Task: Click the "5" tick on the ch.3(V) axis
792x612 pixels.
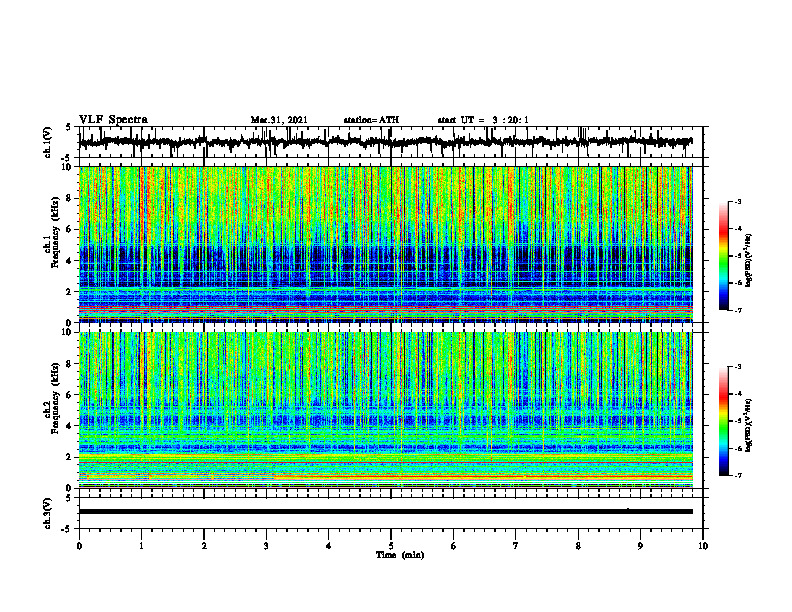Action: tap(68, 498)
